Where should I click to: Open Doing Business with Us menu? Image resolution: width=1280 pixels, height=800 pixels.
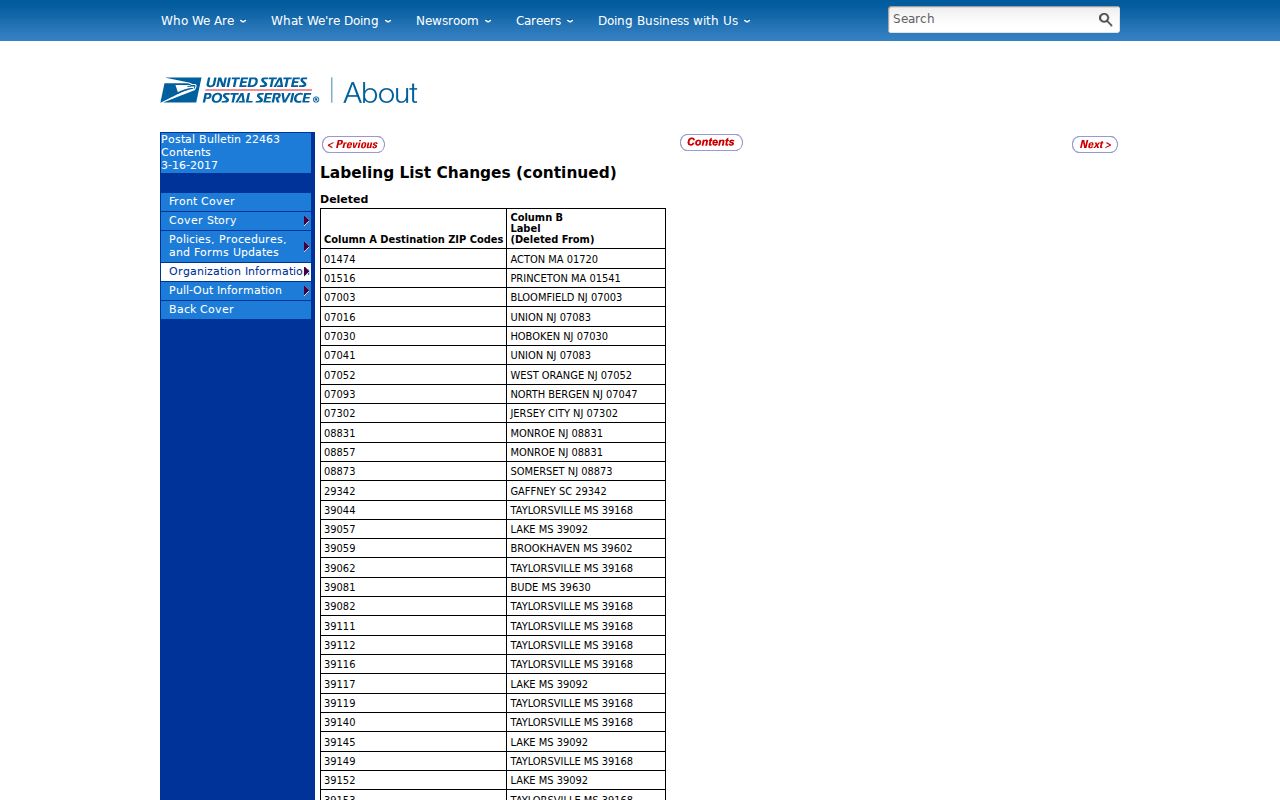674,20
